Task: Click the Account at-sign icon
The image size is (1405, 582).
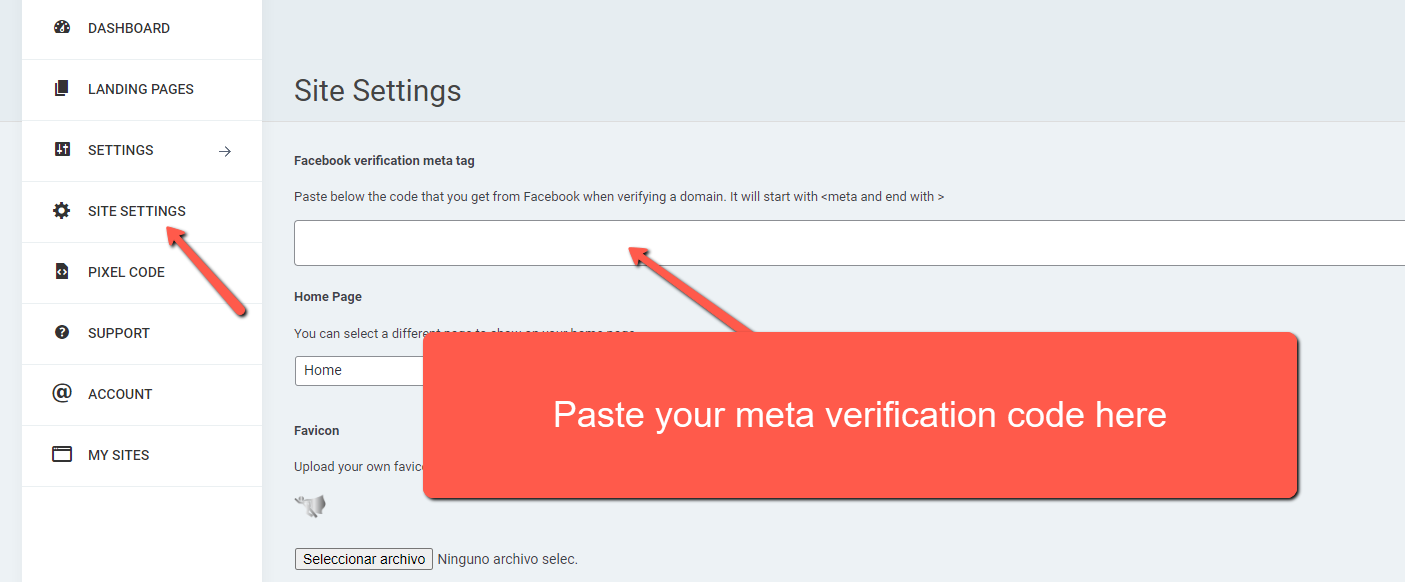Action: pyautogui.click(x=62, y=393)
